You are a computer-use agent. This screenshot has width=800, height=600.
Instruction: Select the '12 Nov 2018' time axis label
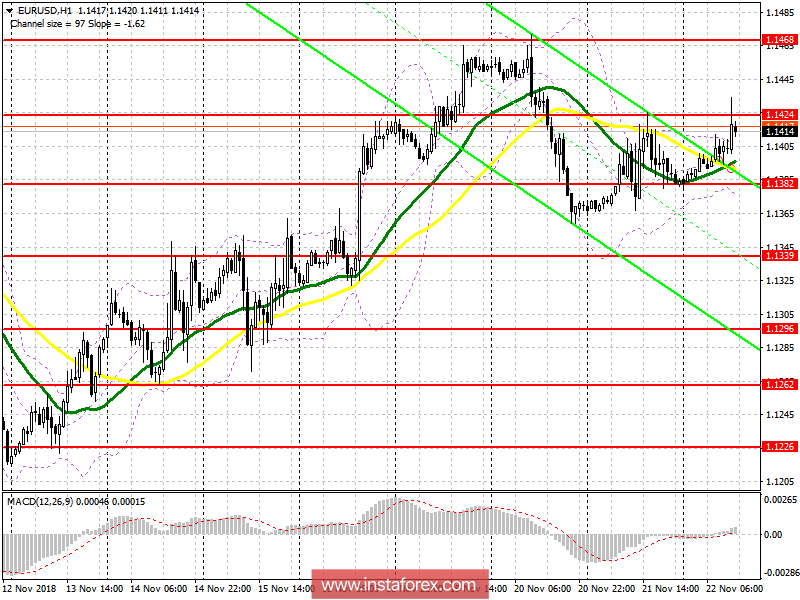[29, 589]
